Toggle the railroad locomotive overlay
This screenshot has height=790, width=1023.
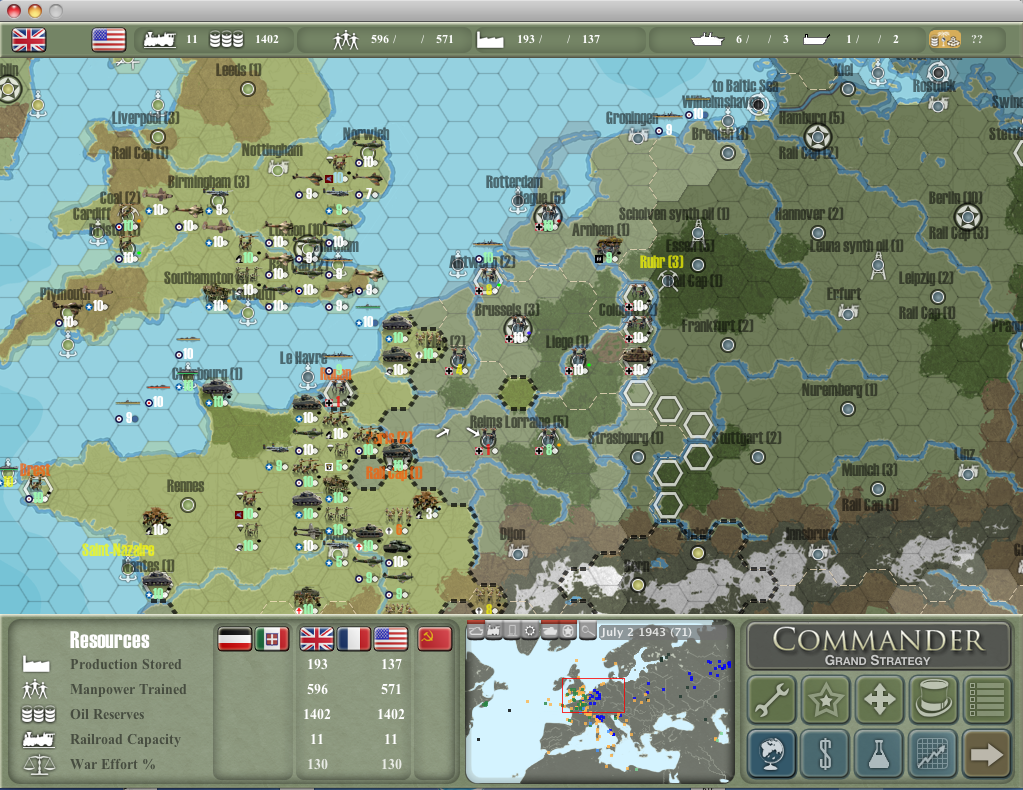[494, 631]
